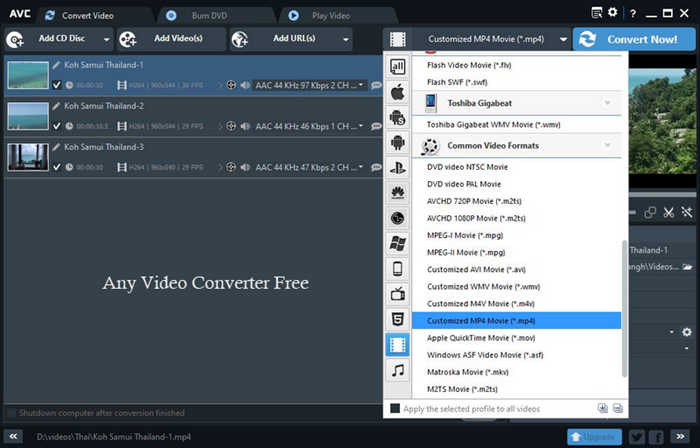Choose Matroska Movie (*.mkv) format

(x=469, y=372)
